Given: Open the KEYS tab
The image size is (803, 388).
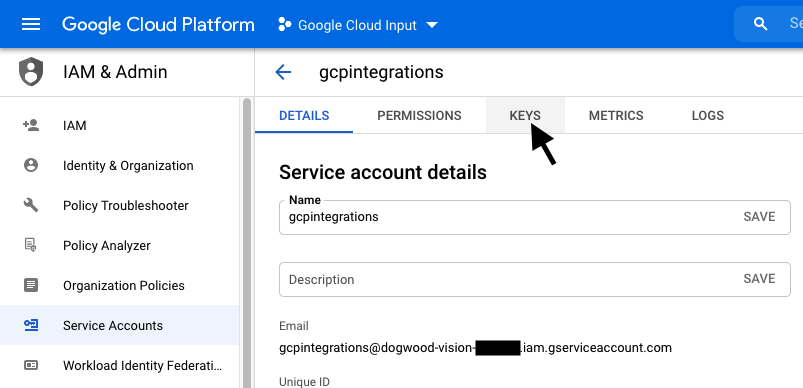Looking at the screenshot, I should click(x=525, y=116).
